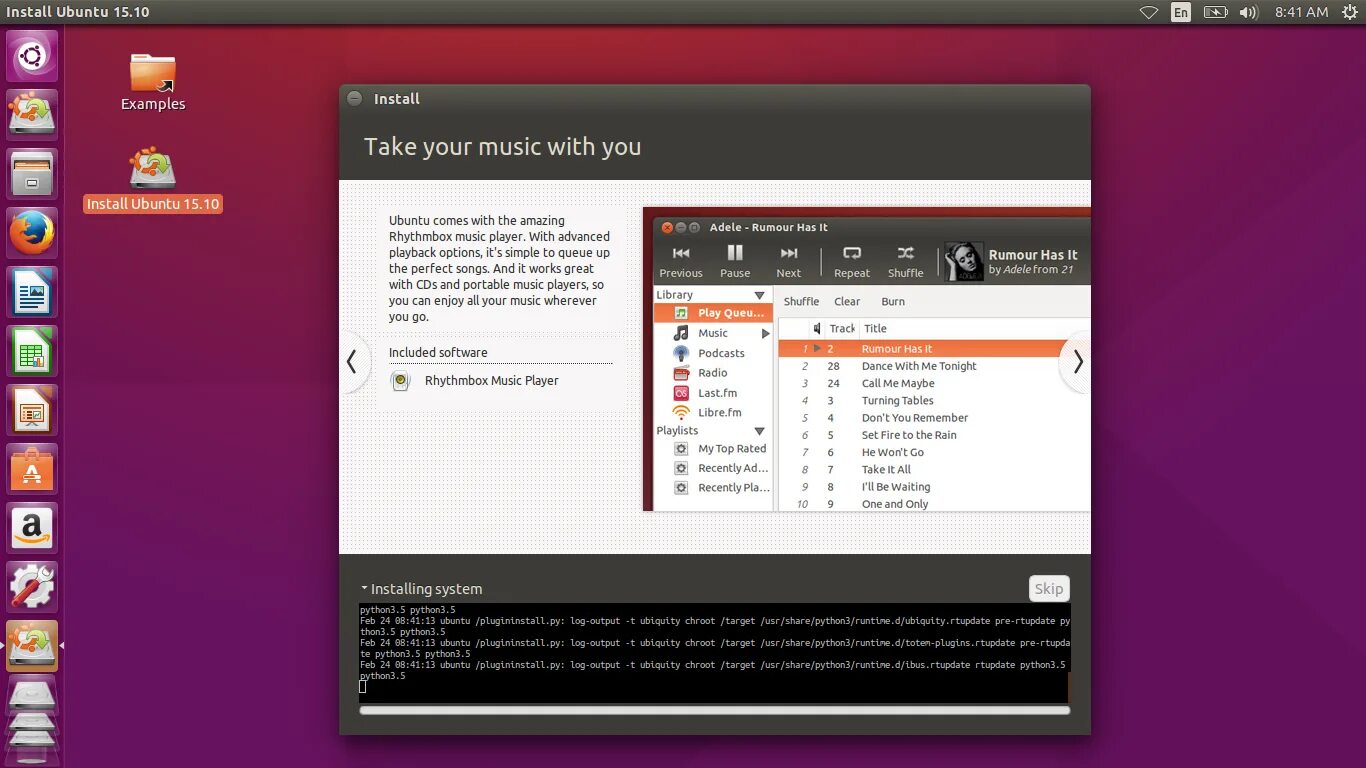Advance to the next slide arrow
The height and width of the screenshot is (768, 1366).
point(1077,362)
